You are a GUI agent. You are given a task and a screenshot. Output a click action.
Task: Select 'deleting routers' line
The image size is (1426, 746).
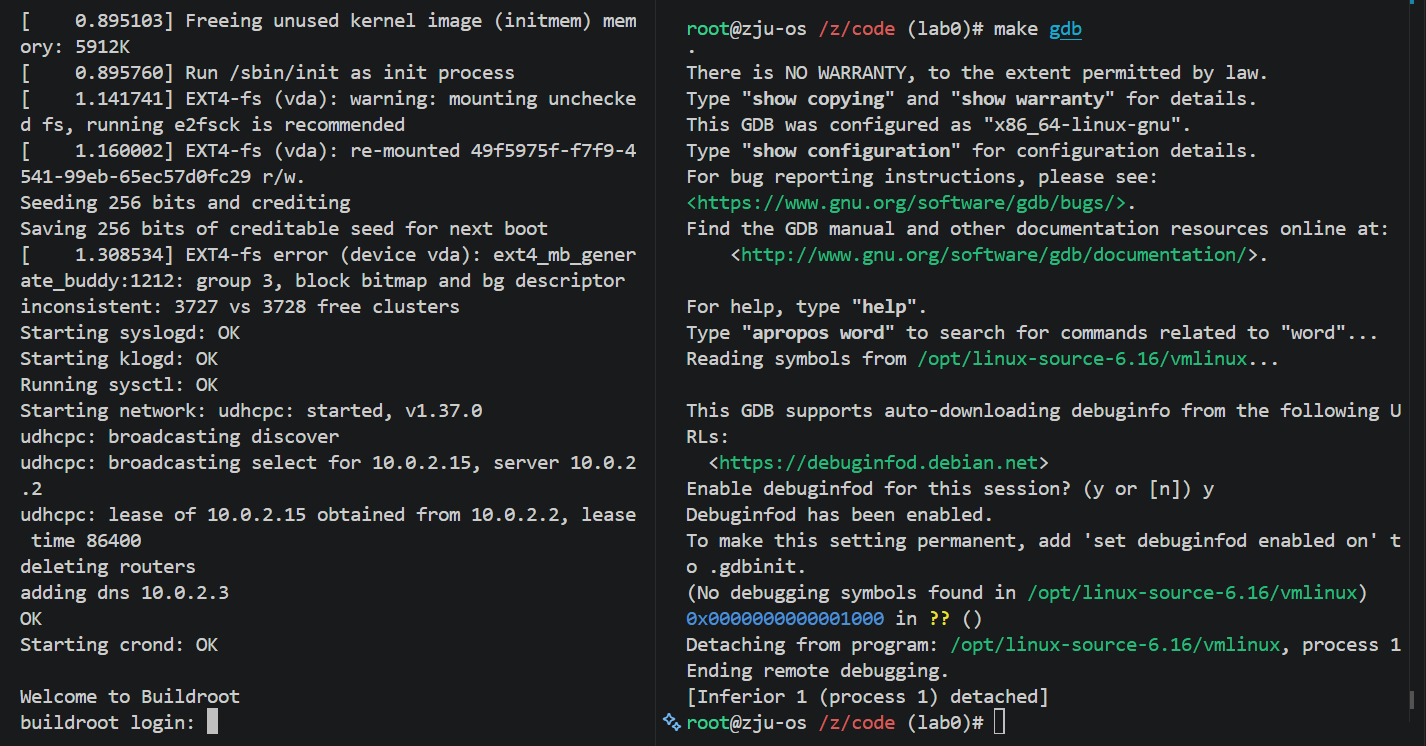pos(108,567)
